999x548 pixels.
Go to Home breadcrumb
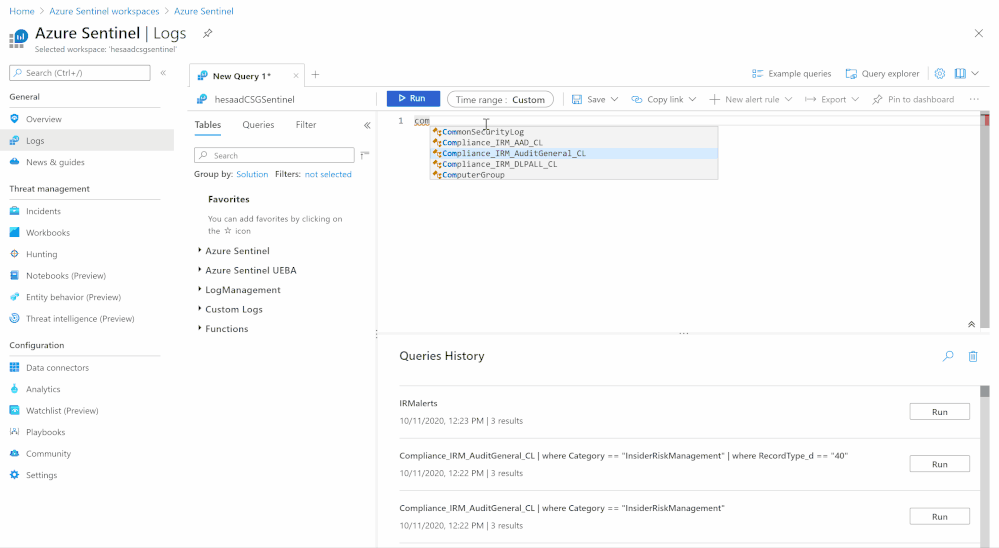tap(22, 11)
